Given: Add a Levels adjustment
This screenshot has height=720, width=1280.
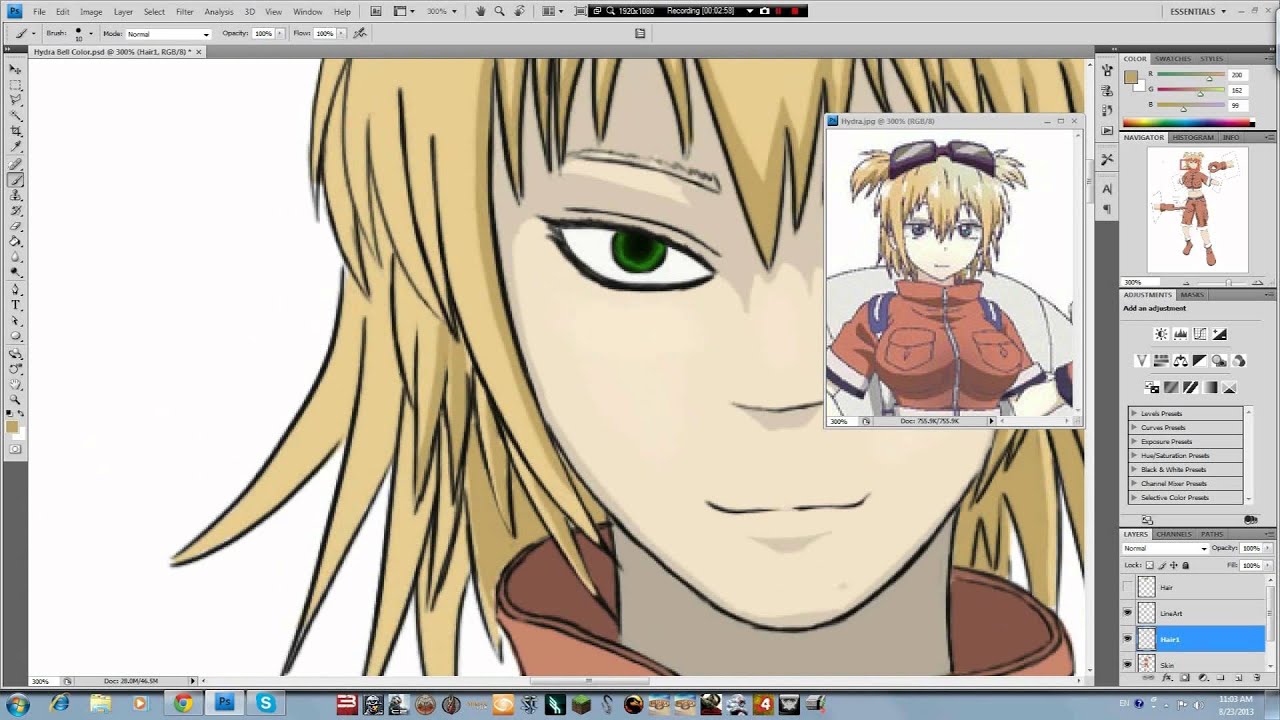Looking at the screenshot, I should [1180, 334].
